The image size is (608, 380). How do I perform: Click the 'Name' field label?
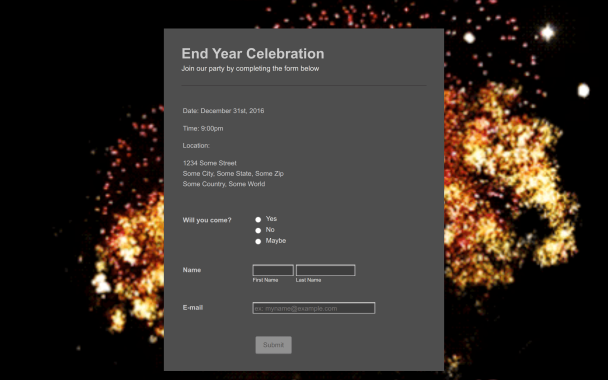pyautogui.click(x=192, y=270)
